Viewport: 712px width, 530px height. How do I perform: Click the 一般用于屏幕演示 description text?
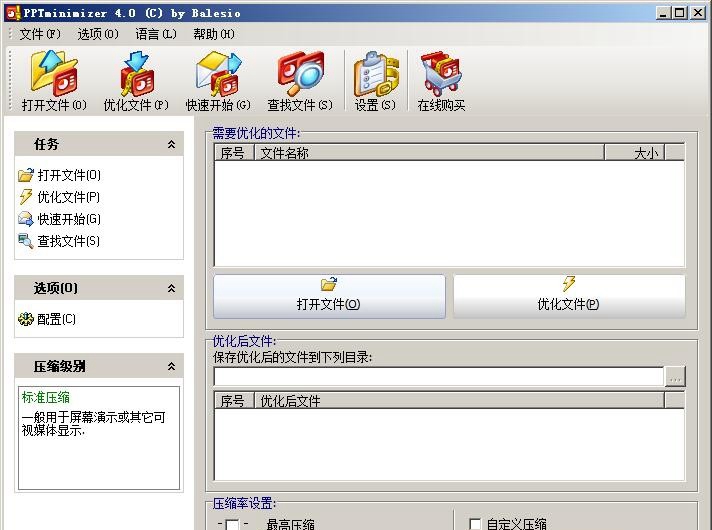93,423
